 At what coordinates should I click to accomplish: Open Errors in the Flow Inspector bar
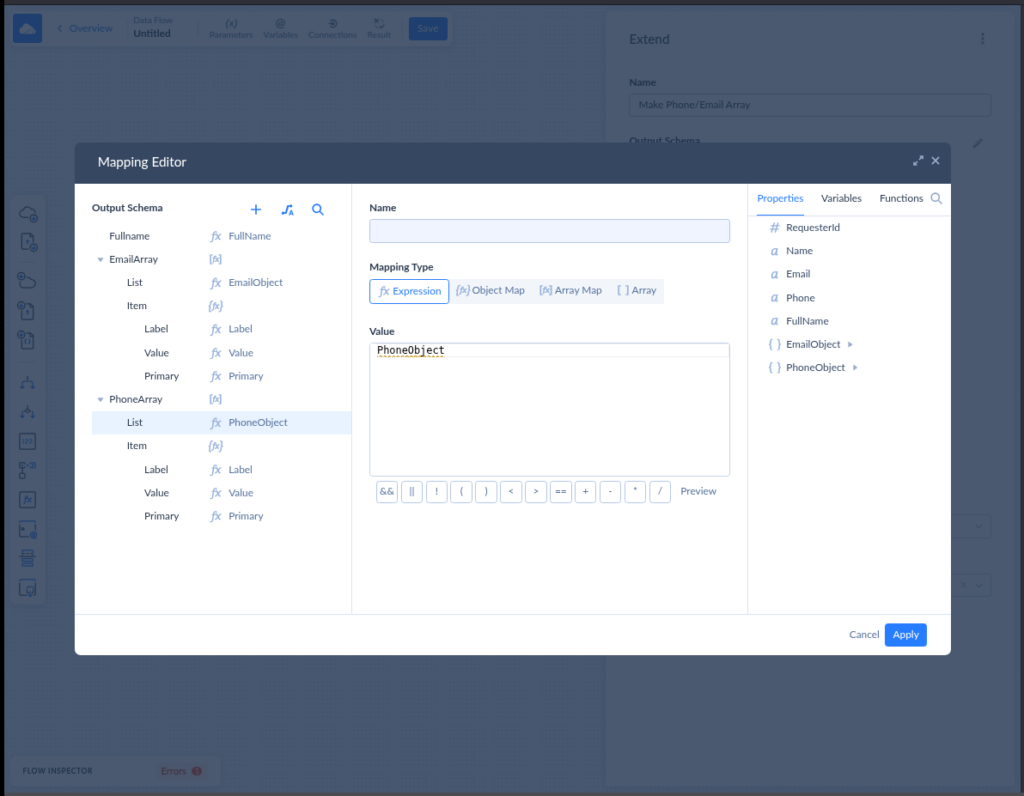181,771
